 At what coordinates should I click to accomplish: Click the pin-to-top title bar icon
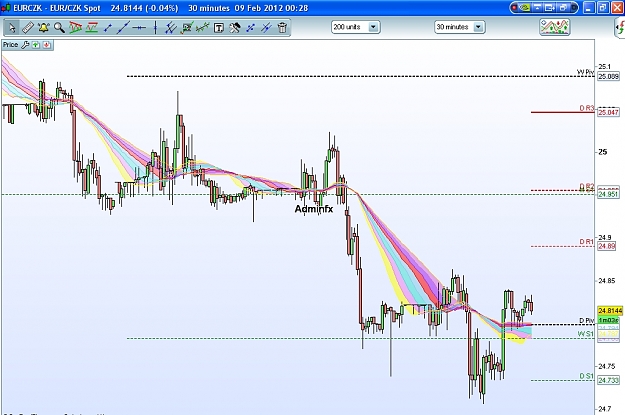click(x=538, y=8)
